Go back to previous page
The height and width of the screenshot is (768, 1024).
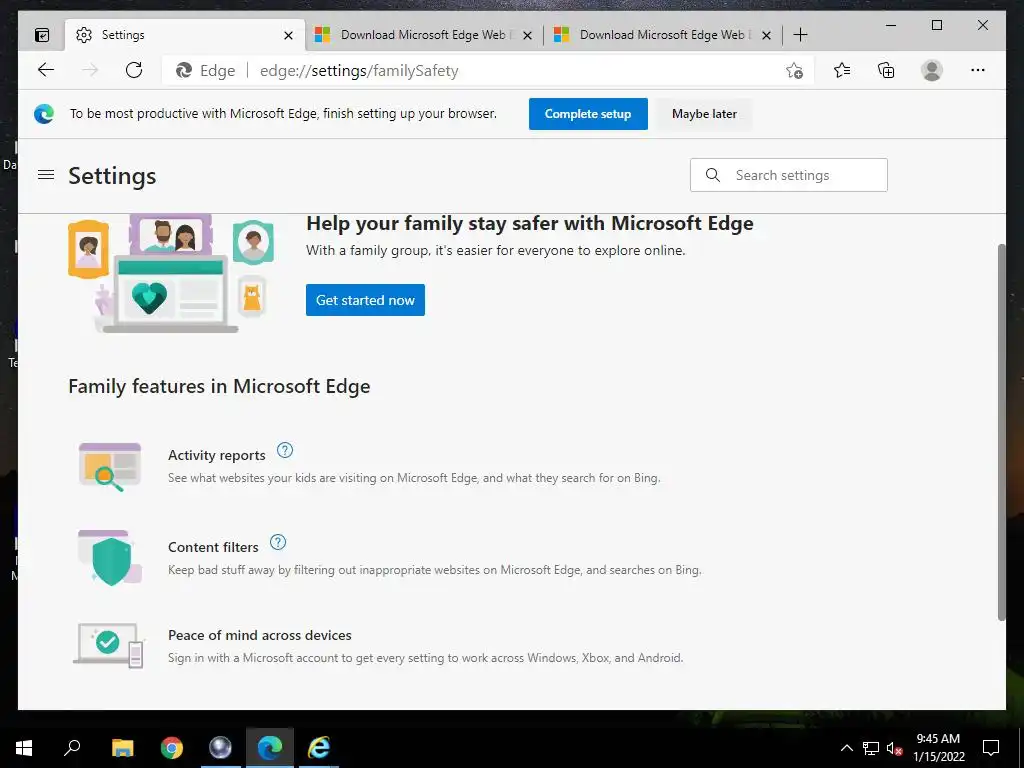[x=46, y=70]
